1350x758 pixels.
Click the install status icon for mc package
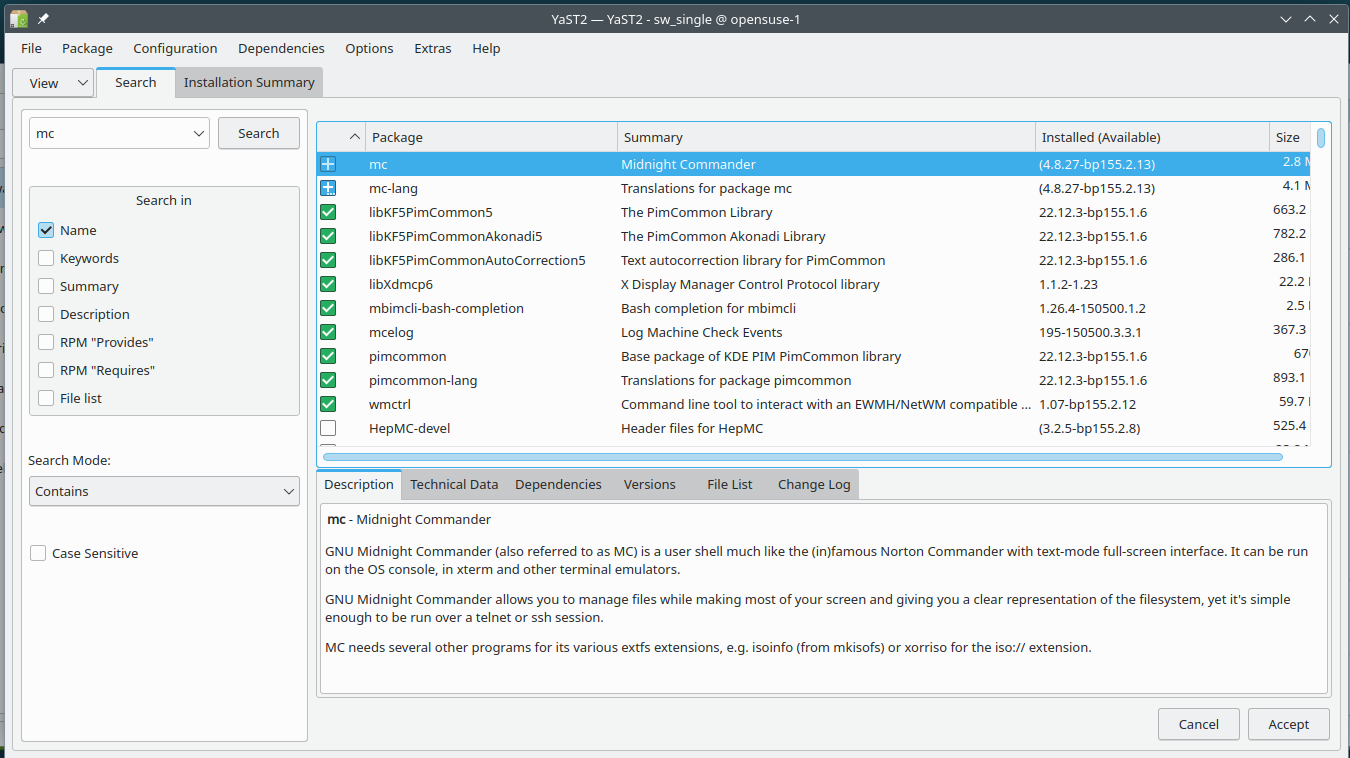point(328,164)
